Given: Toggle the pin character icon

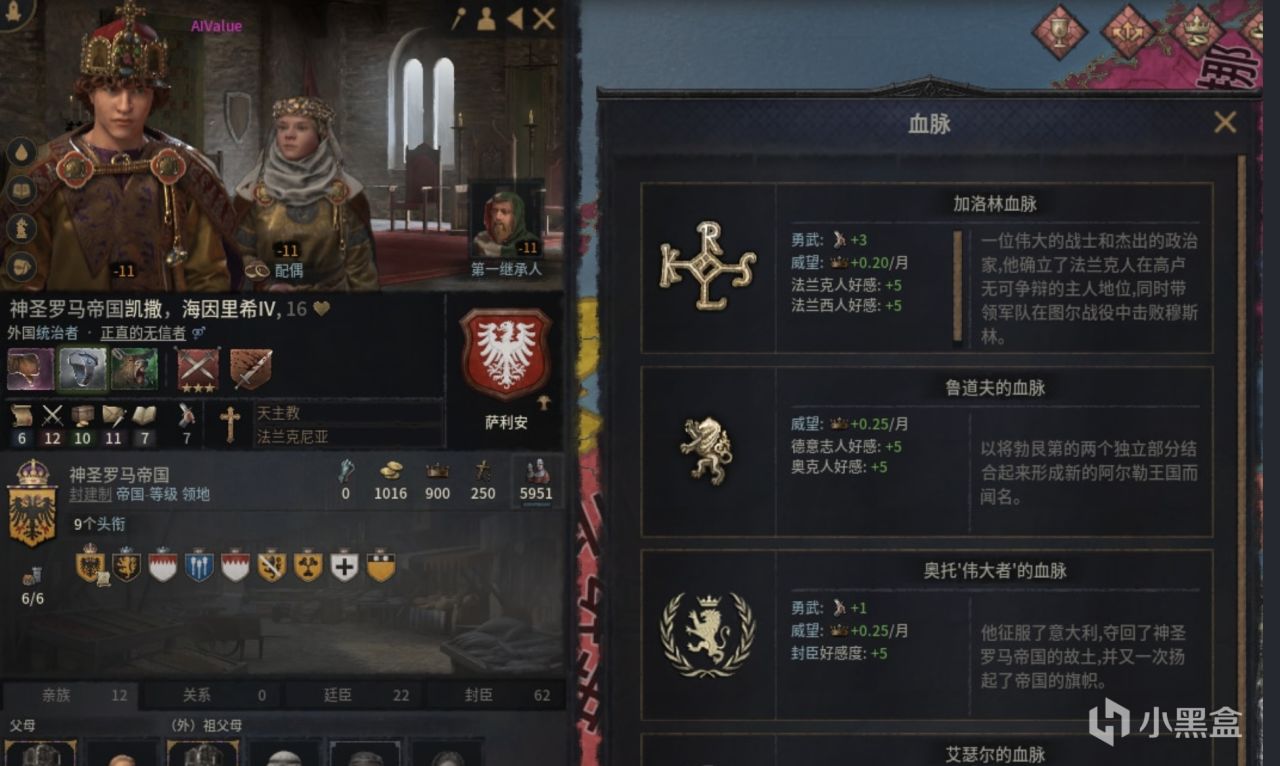Looking at the screenshot, I should (x=459, y=18).
